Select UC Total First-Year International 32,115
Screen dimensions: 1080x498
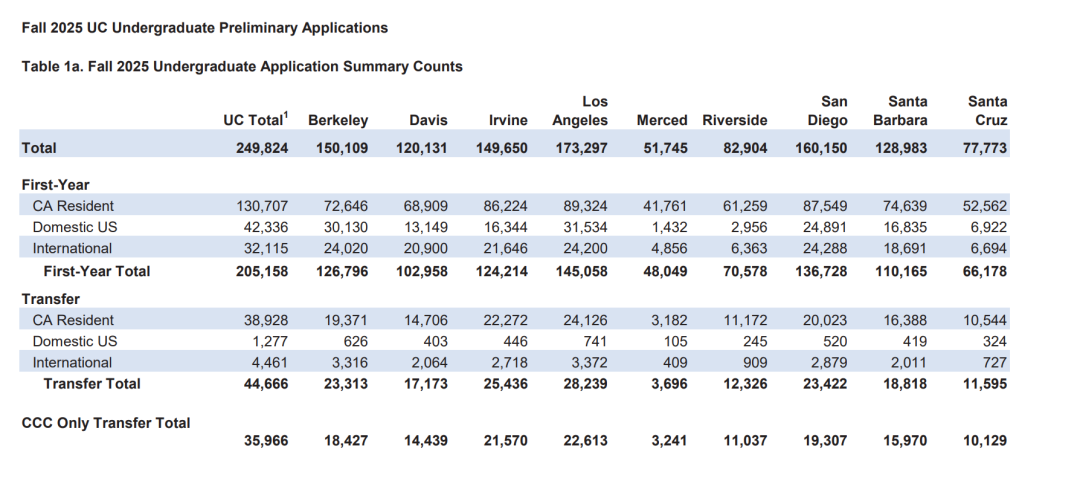tap(266, 248)
